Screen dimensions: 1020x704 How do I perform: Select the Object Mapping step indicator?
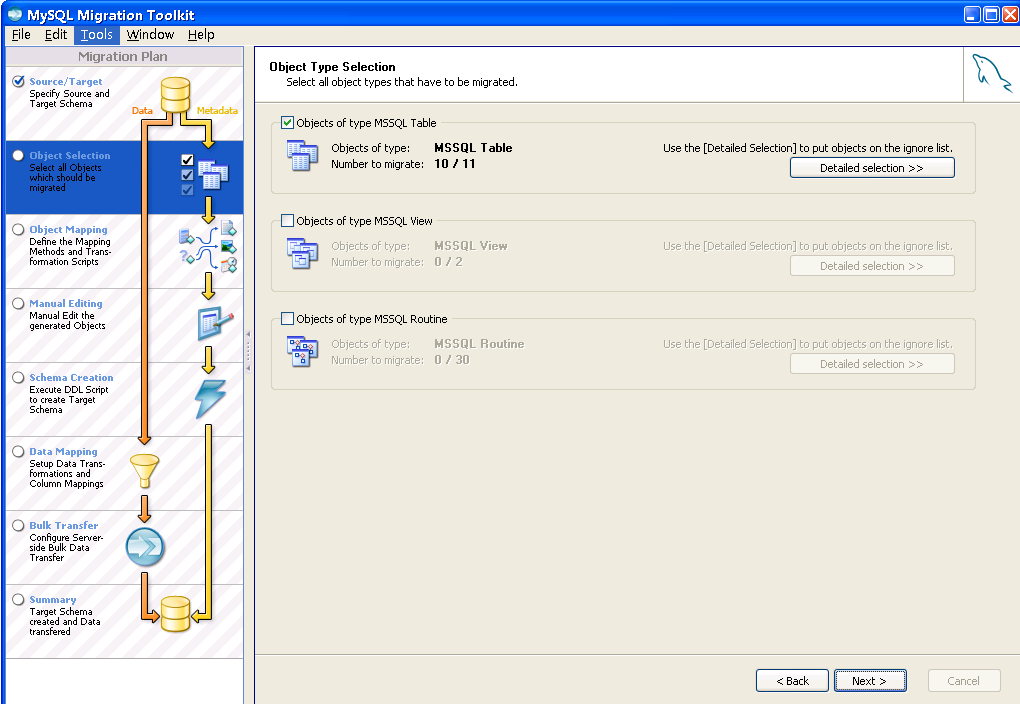(18, 230)
